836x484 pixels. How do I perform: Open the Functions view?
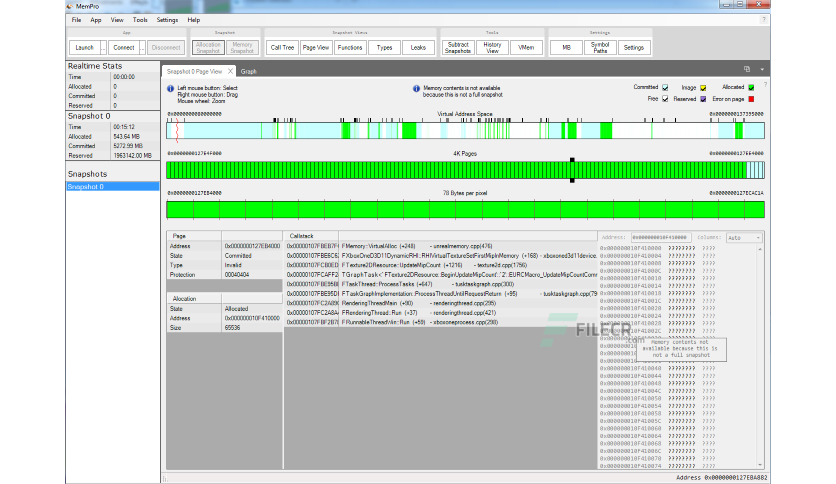coord(350,47)
